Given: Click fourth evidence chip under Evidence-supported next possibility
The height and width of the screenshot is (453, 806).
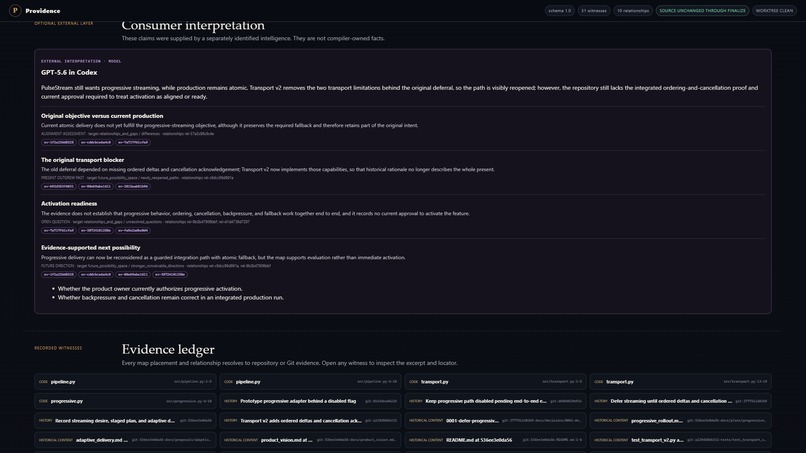Looking at the screenshot, I should coord(170,275).
